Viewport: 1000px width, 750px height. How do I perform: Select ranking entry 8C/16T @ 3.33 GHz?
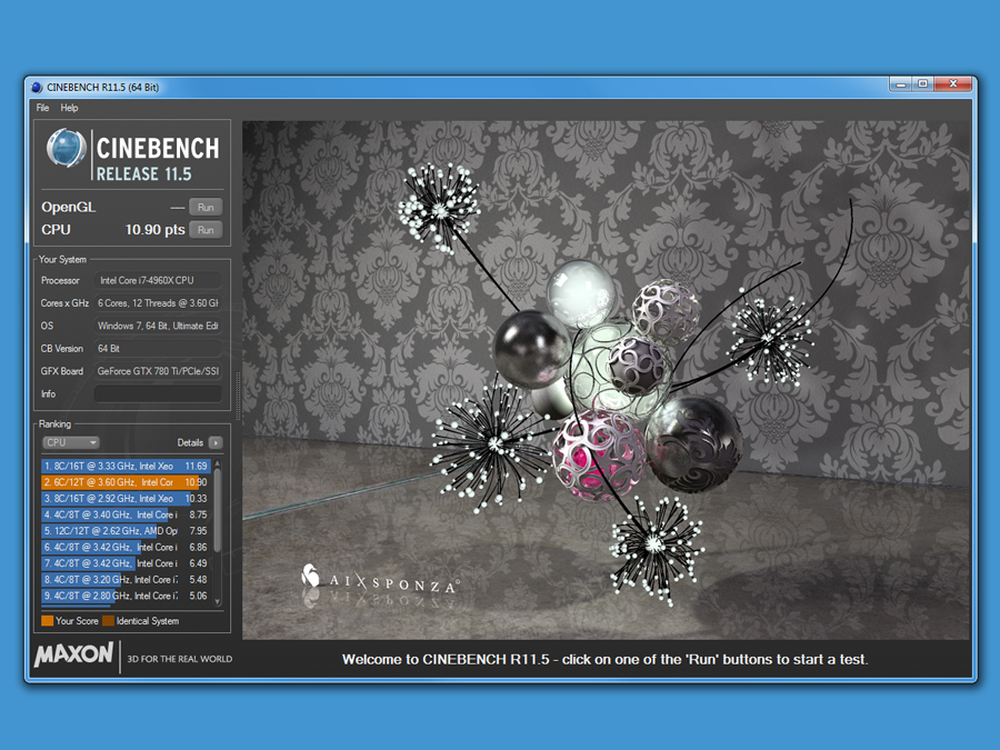126,466
